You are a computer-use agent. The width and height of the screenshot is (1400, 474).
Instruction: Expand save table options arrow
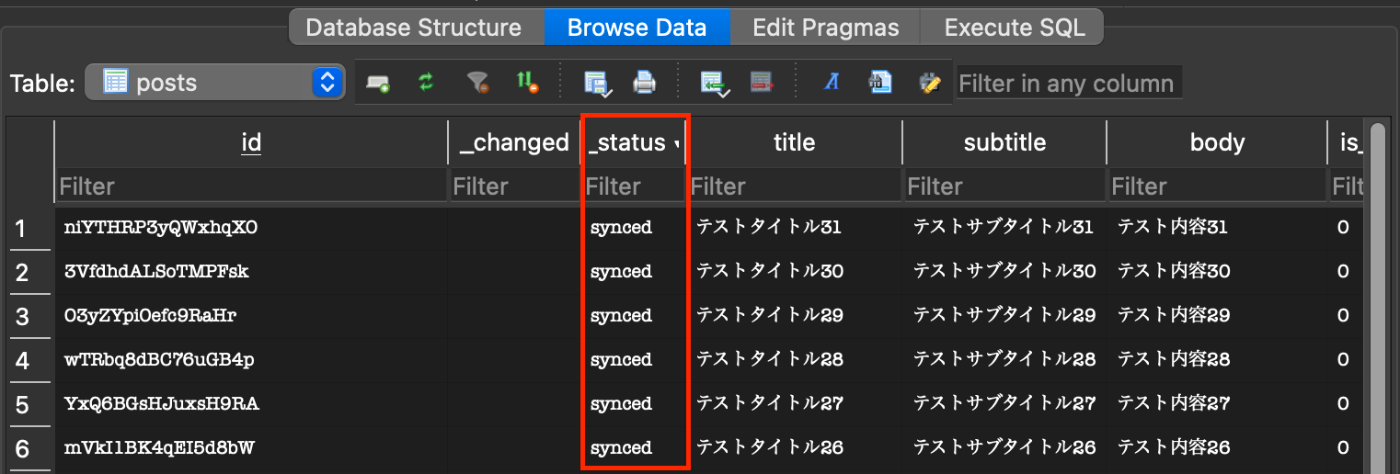tap(607, 92)
